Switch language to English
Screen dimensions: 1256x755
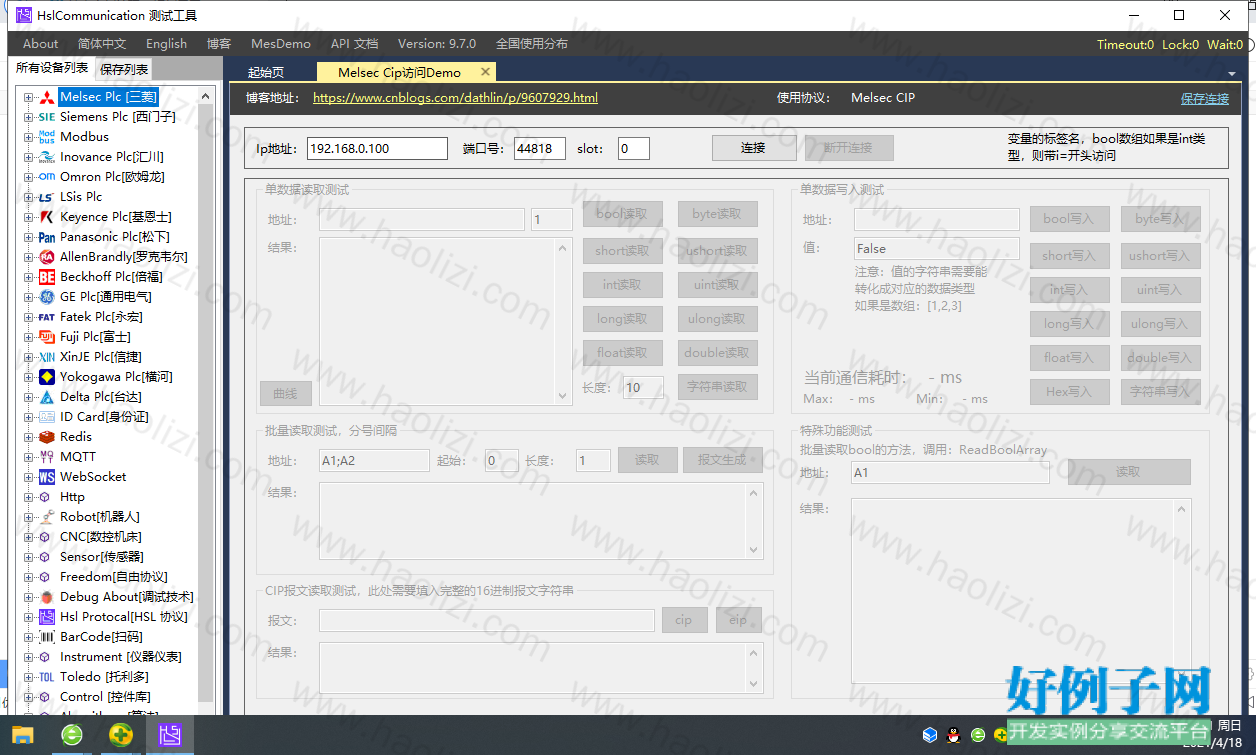(x=166, y=44)
